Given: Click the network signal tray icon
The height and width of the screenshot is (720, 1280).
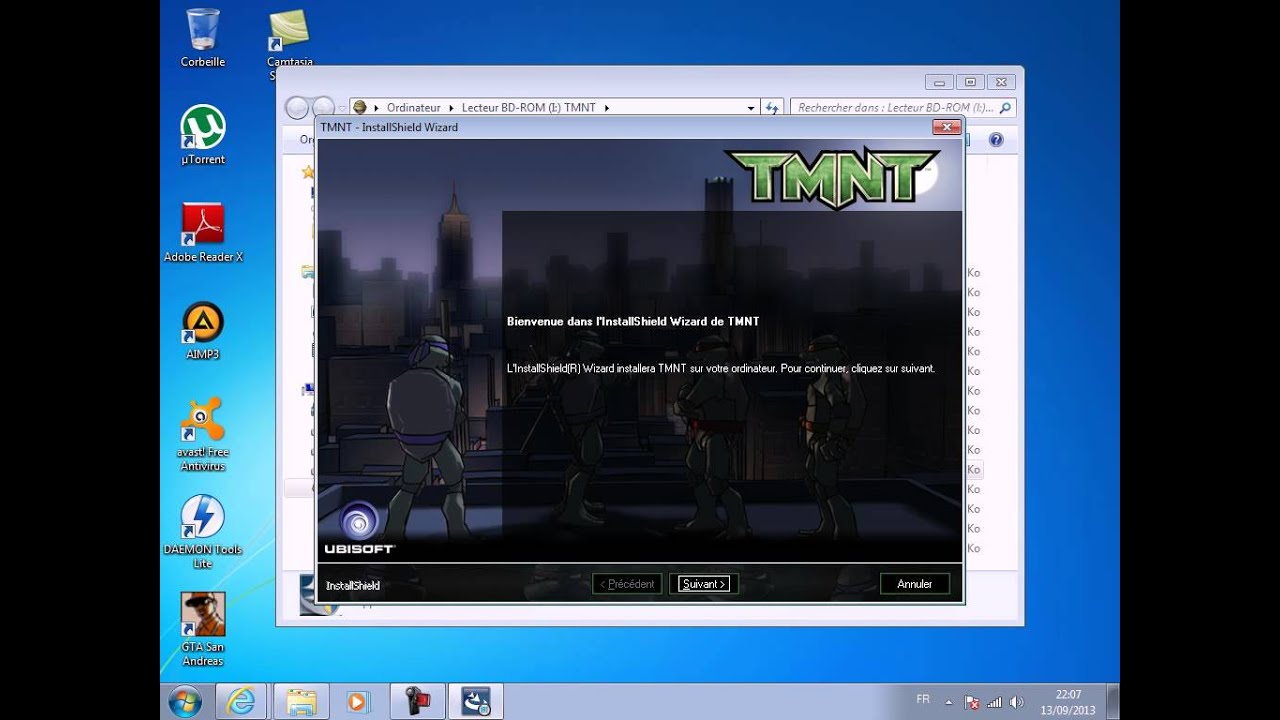Looking at the screenshot, I should click(995, 702).
